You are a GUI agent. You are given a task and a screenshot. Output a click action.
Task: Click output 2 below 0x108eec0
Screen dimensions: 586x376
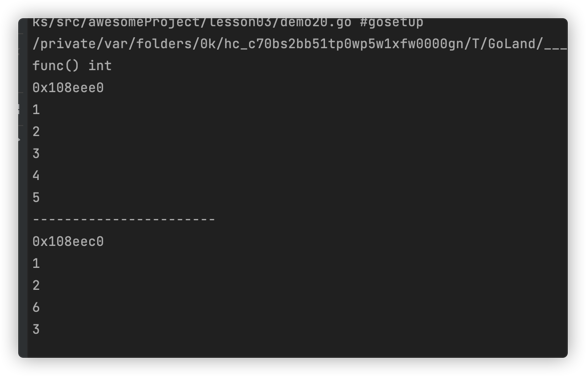(36, 286)
